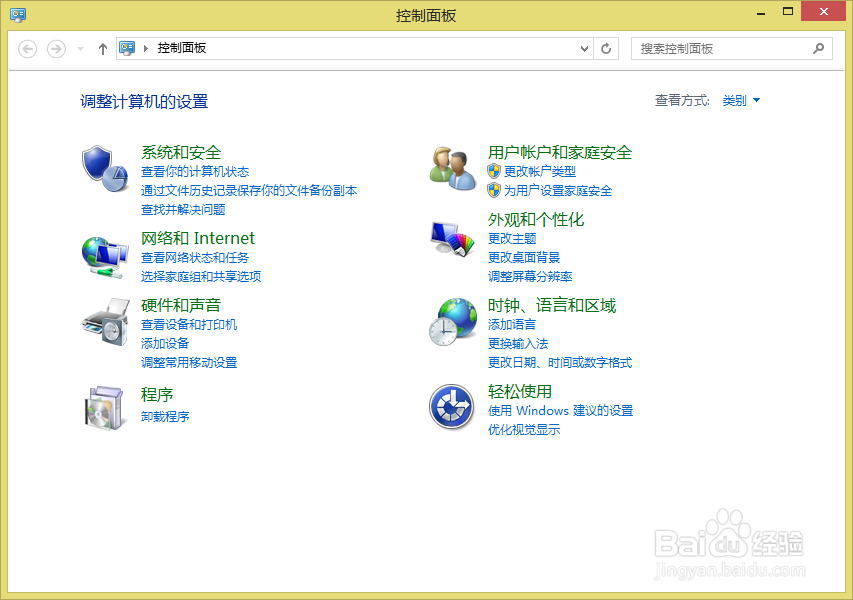
Task: Click the Control Panel icon in the address bar
Action: pyautogui.click(x=125, y=47)
